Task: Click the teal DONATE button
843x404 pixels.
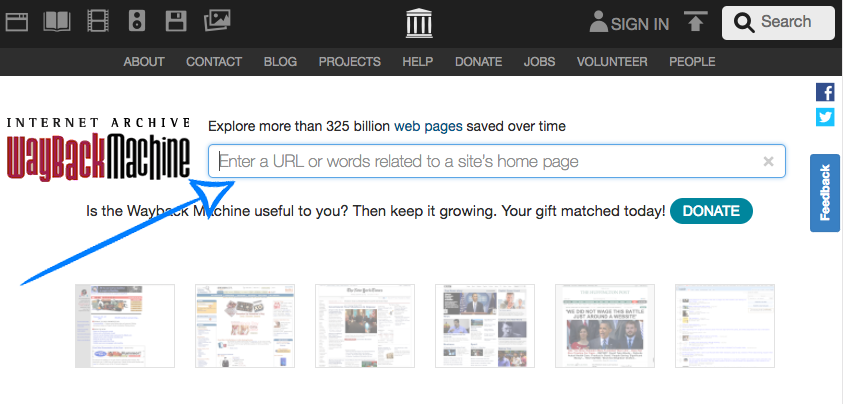Action: [x=711, y=211]
